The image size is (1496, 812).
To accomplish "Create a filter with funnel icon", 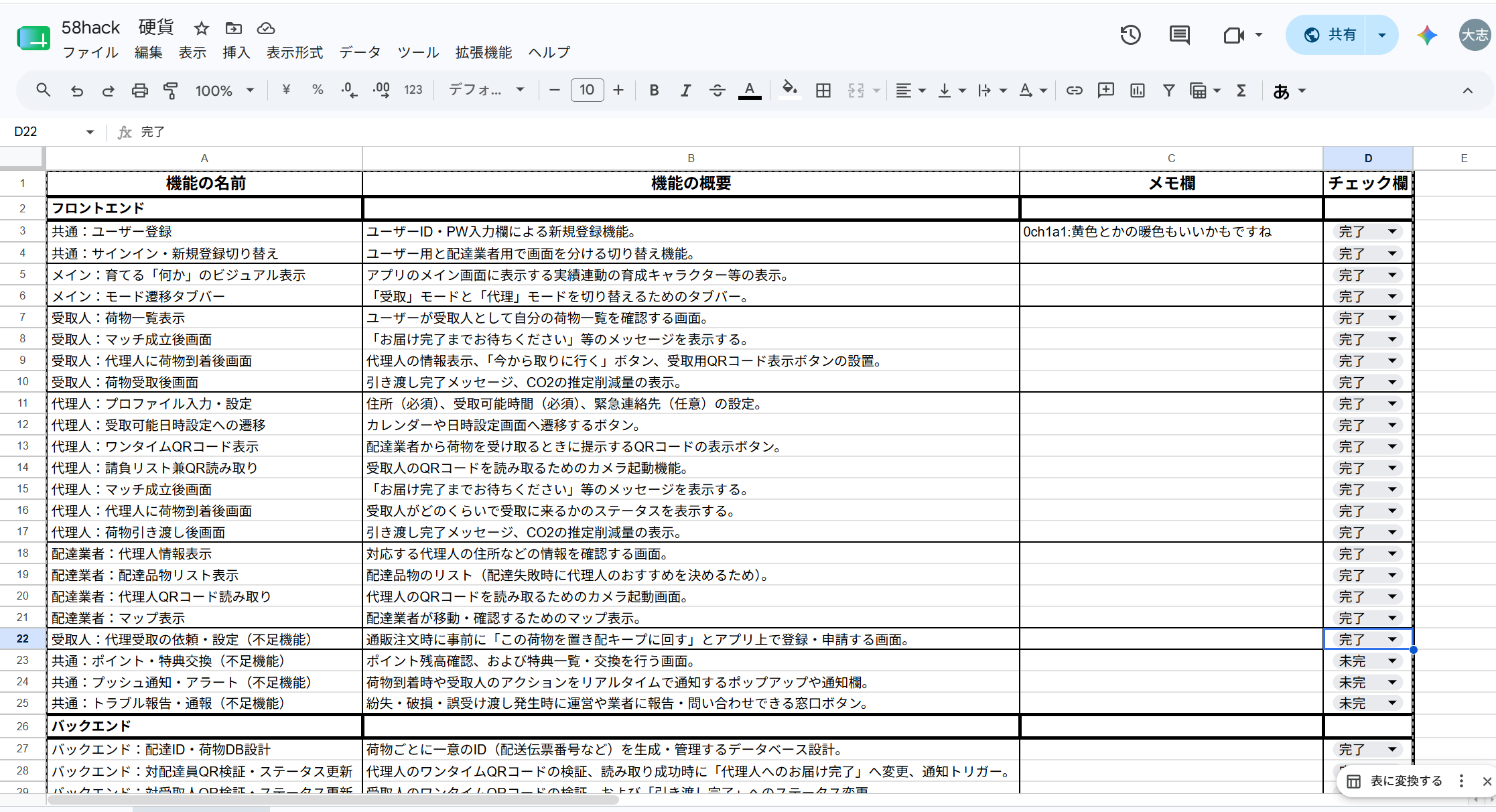I will point(1168,90).
